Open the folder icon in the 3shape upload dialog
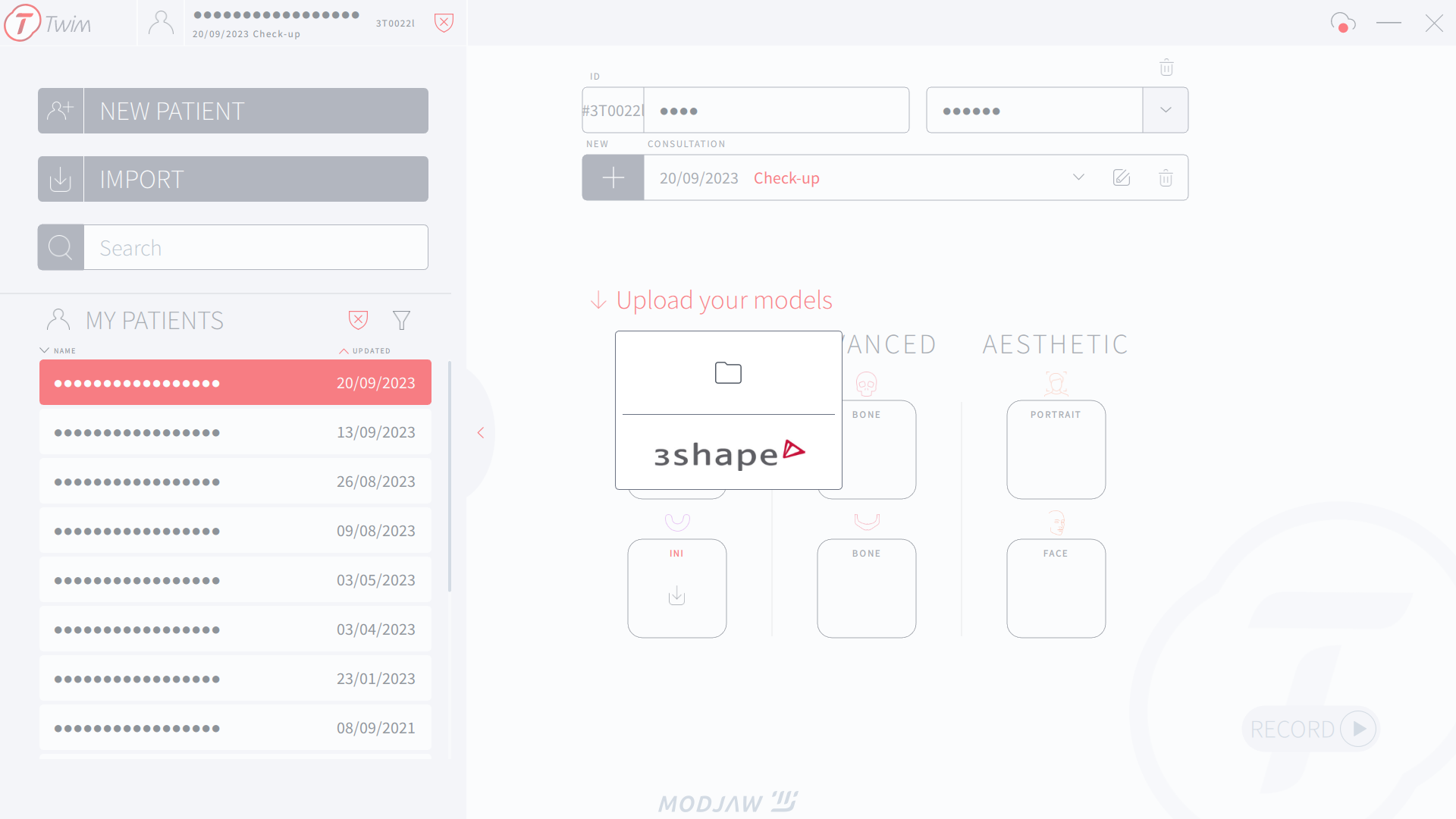The image size is (1456, 819). coord(727,372)
